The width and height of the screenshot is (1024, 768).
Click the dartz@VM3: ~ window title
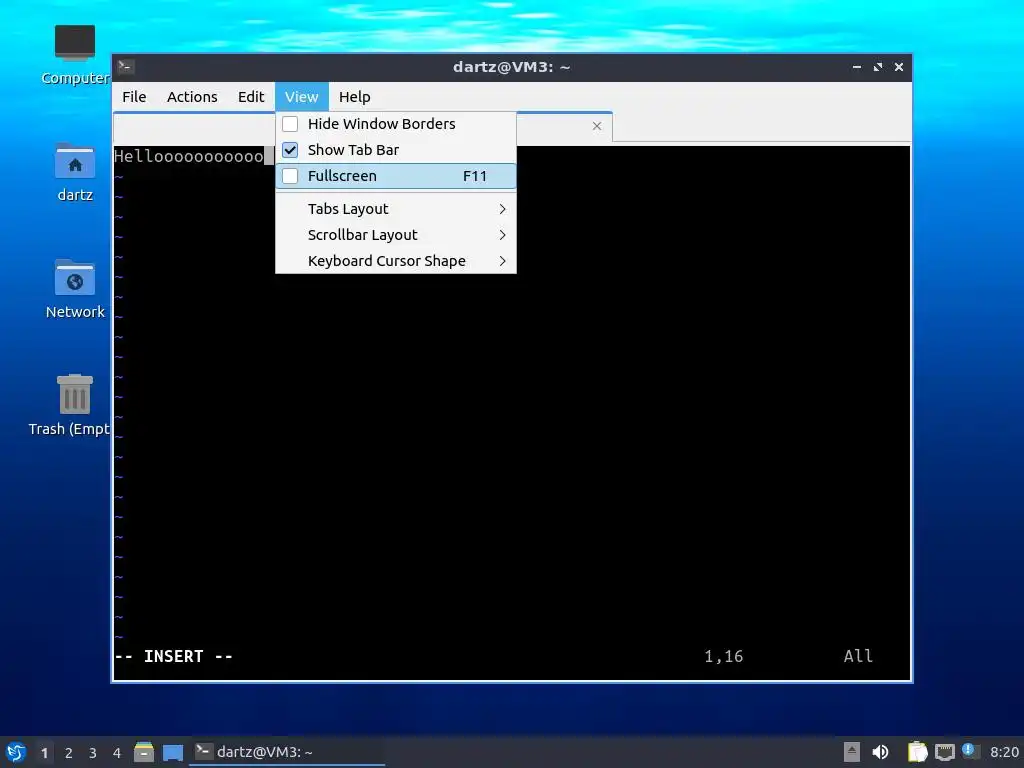click(511, 67)
